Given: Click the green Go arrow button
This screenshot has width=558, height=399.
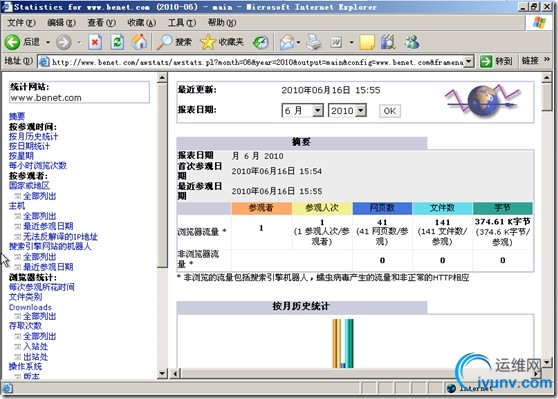Looking at the screenshot, I should pos(486,61).
